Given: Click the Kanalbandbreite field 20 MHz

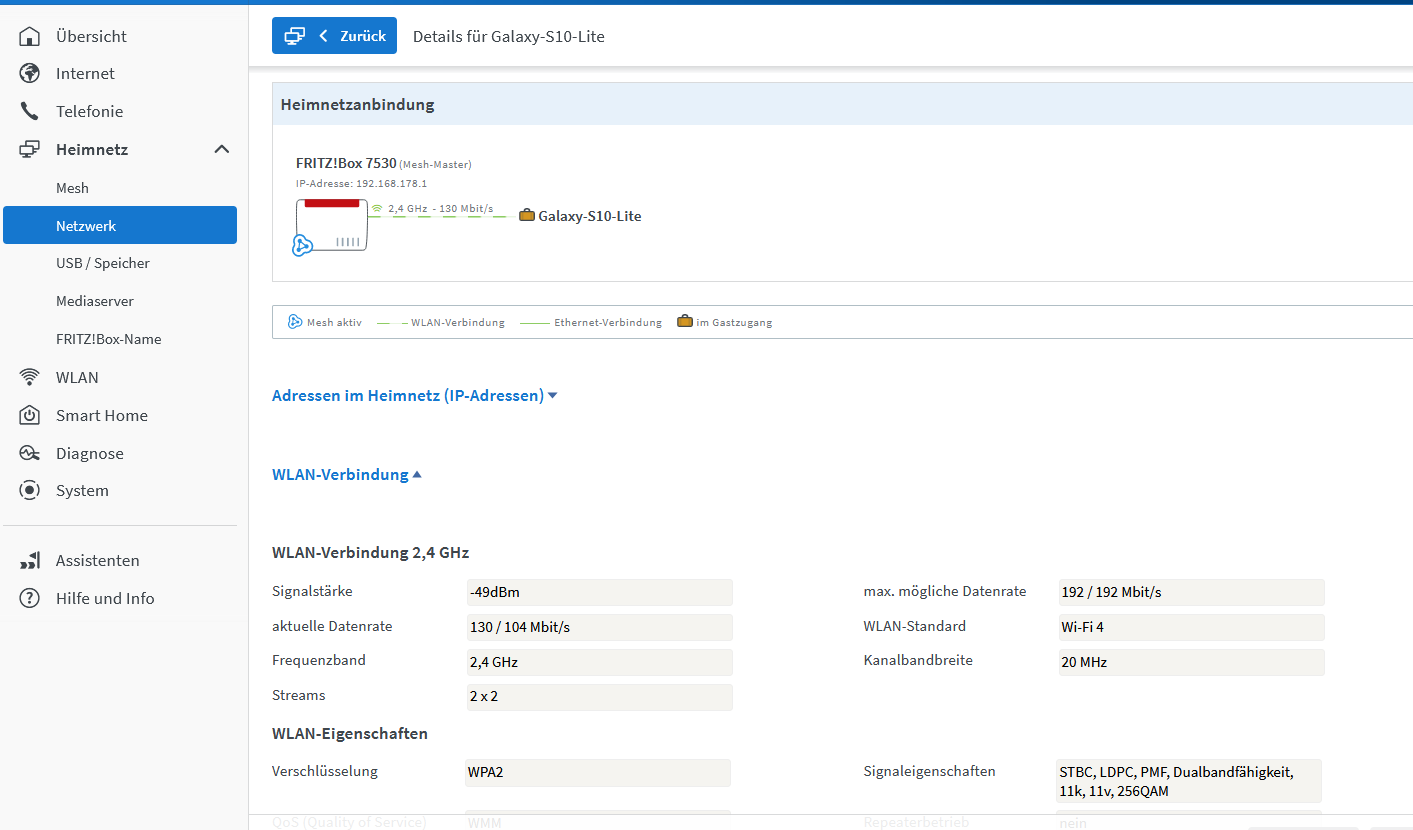Looking at the screenshot, I should pyautogui.click(x=1191, y=662).
